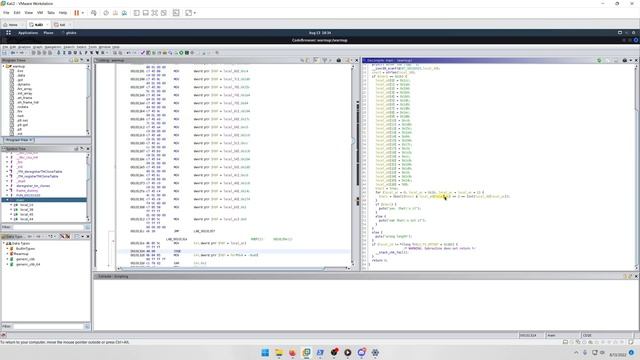Close the Listing panel

coord(356,60)
